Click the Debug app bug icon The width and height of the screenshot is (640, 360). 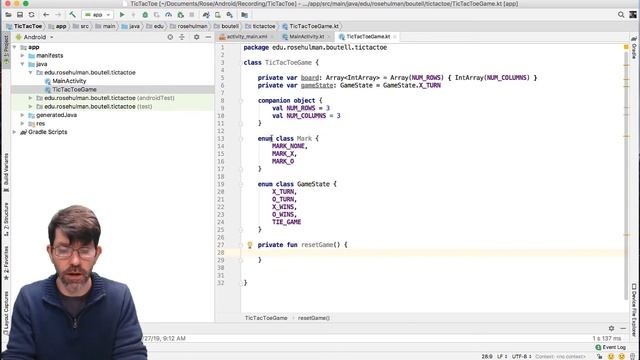click(145, 15)
